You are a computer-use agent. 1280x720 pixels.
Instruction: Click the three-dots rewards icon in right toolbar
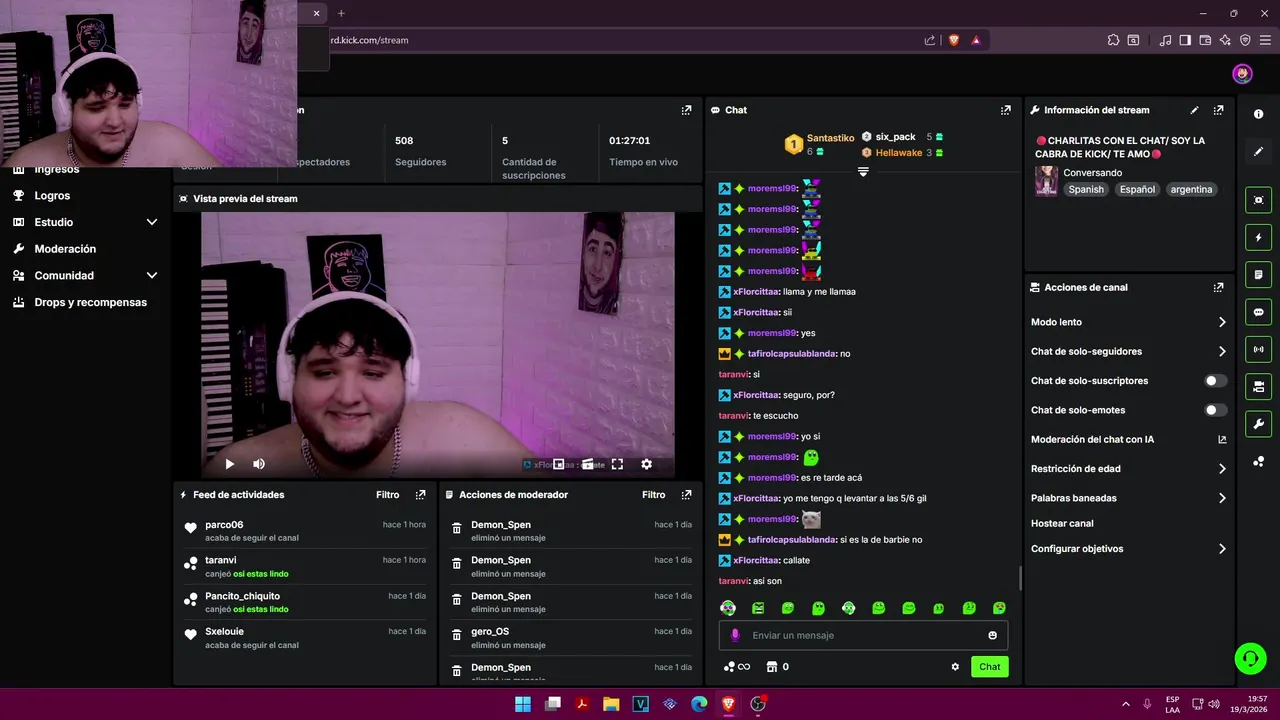tap(1258, 461)
